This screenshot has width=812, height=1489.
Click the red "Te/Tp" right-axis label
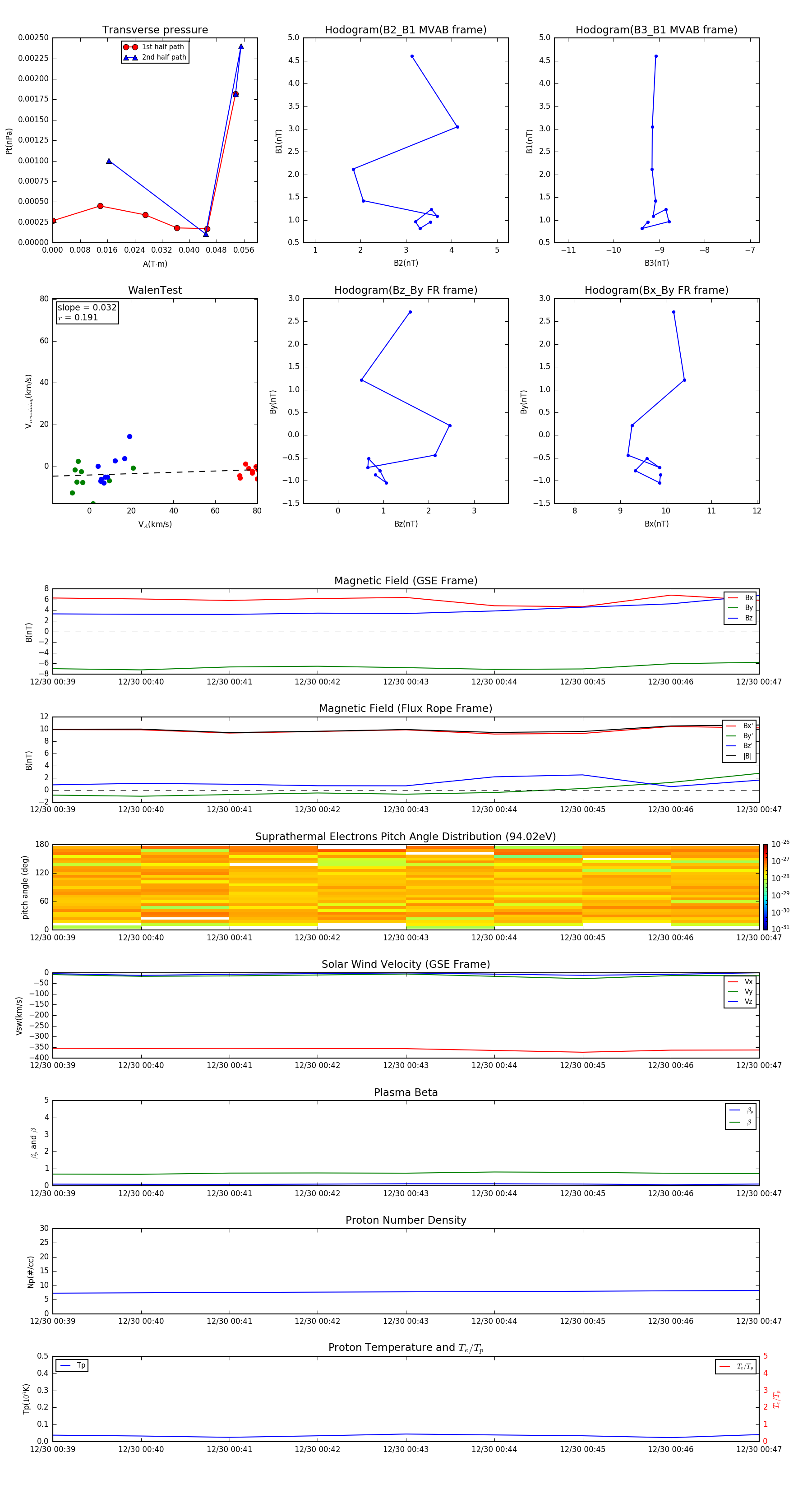pyautogui.click(x=777, y=1399)
